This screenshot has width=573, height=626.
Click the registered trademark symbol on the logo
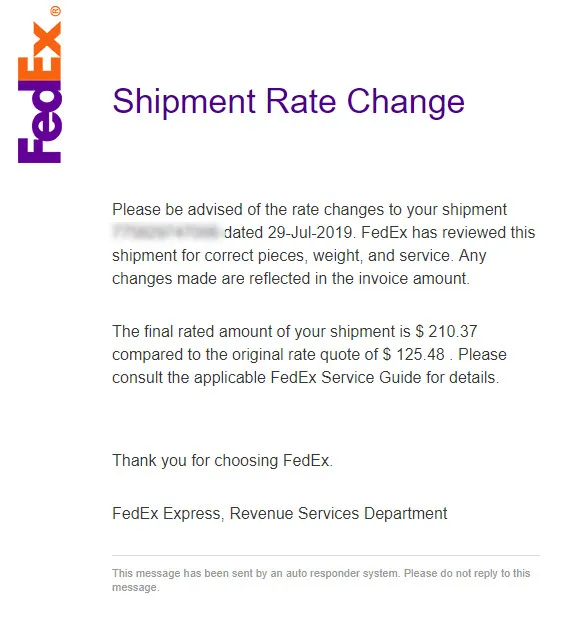pyautogui.click(x=56, y=11)
